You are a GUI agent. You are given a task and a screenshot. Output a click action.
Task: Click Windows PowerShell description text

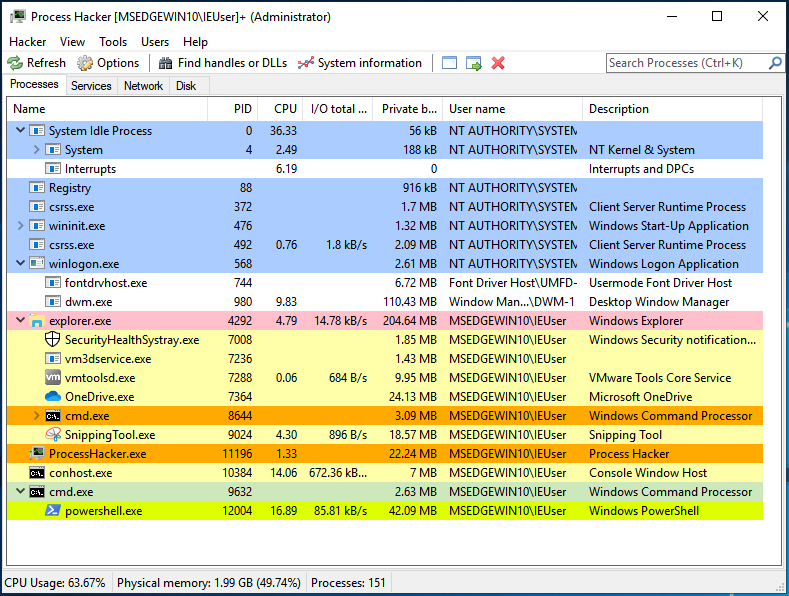(x=644, y=511)
